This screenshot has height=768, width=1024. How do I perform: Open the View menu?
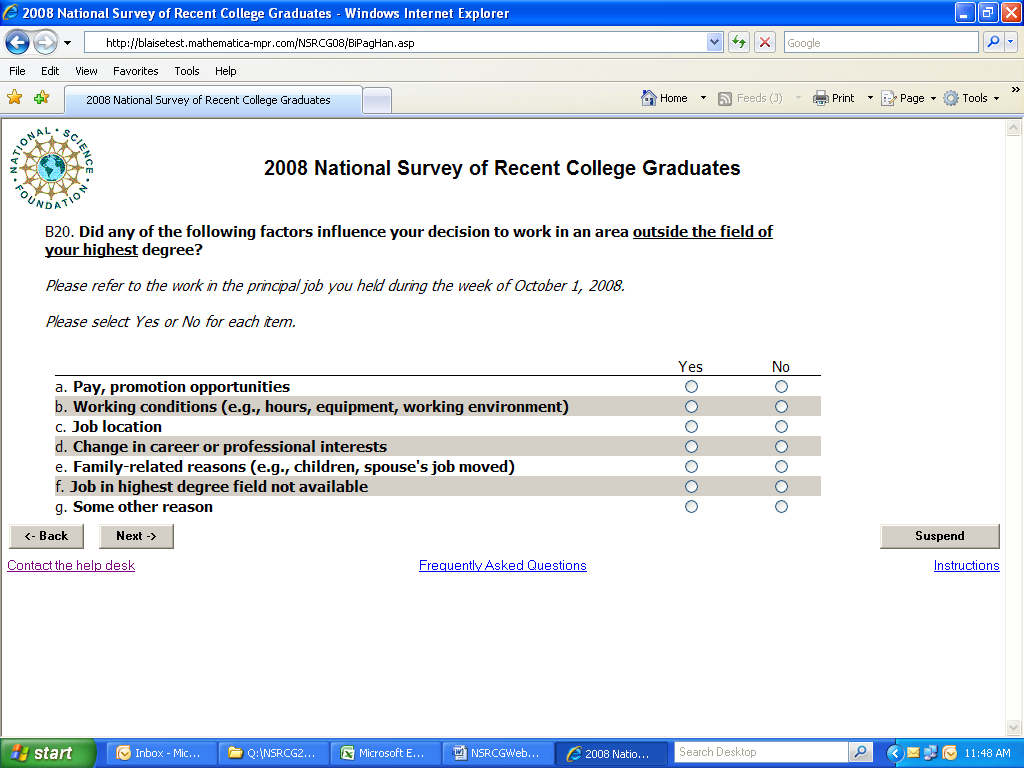(x=86, y=71)
